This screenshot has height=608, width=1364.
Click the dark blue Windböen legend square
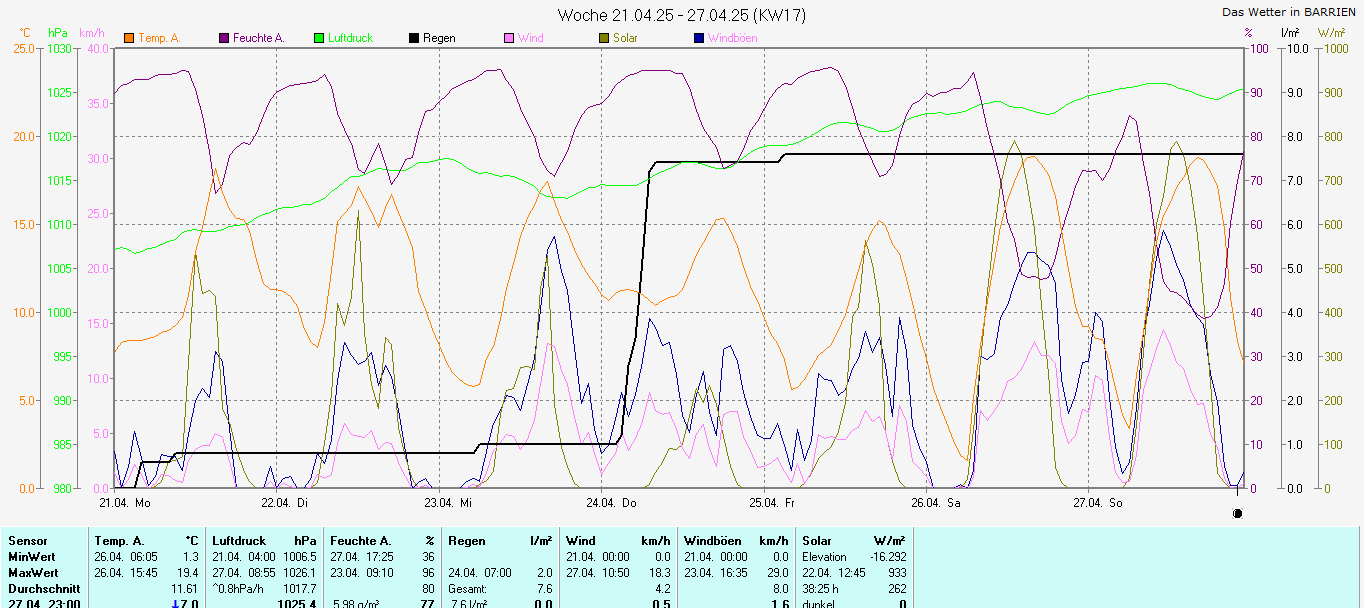pos(699,38)
